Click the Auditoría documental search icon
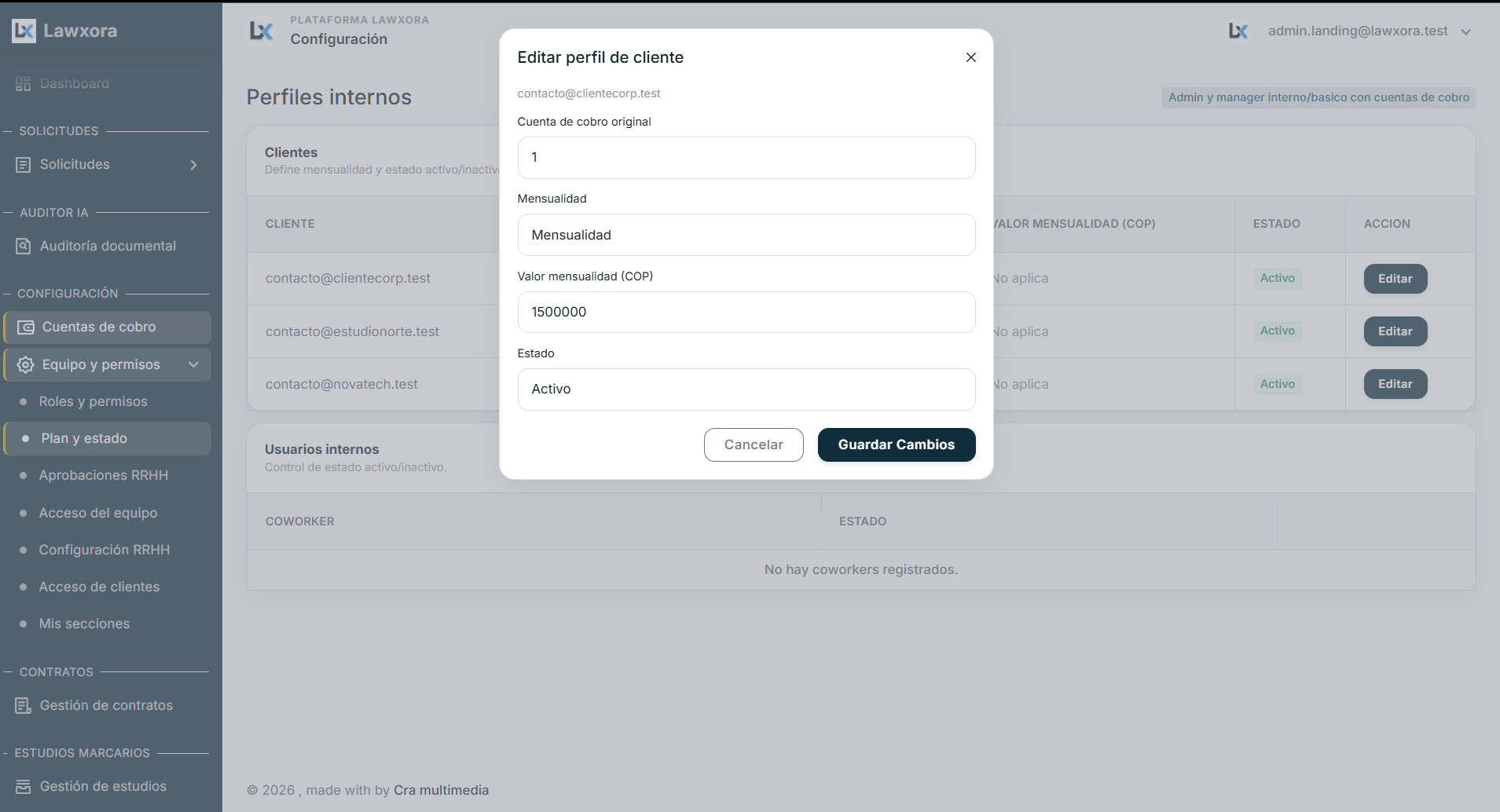Viewport: 1500px width, 812px height. [24, 246]
